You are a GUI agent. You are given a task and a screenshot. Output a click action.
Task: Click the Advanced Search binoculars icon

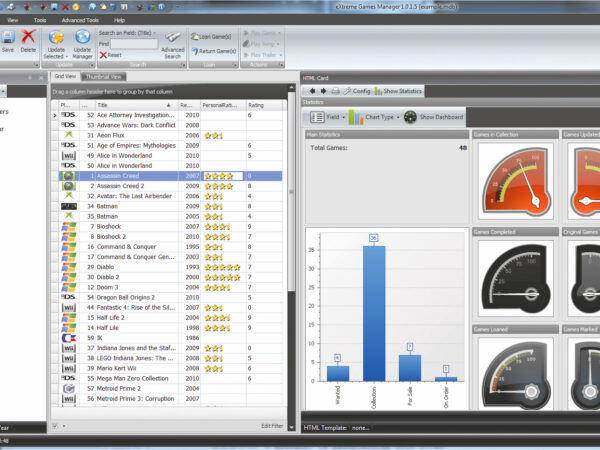[173, 36]
